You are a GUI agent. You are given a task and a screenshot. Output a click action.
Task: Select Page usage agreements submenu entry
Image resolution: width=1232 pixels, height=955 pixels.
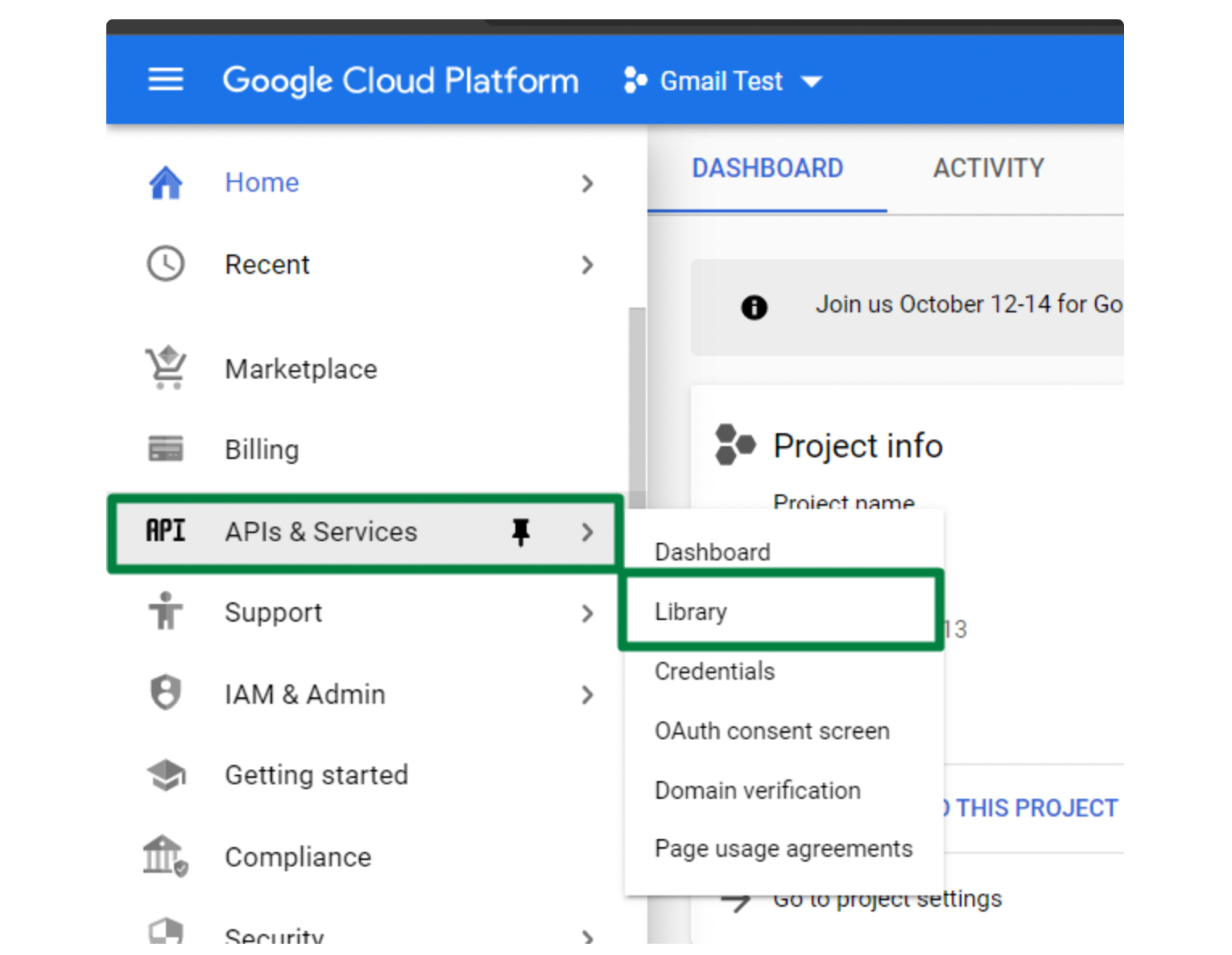point(783,849)
